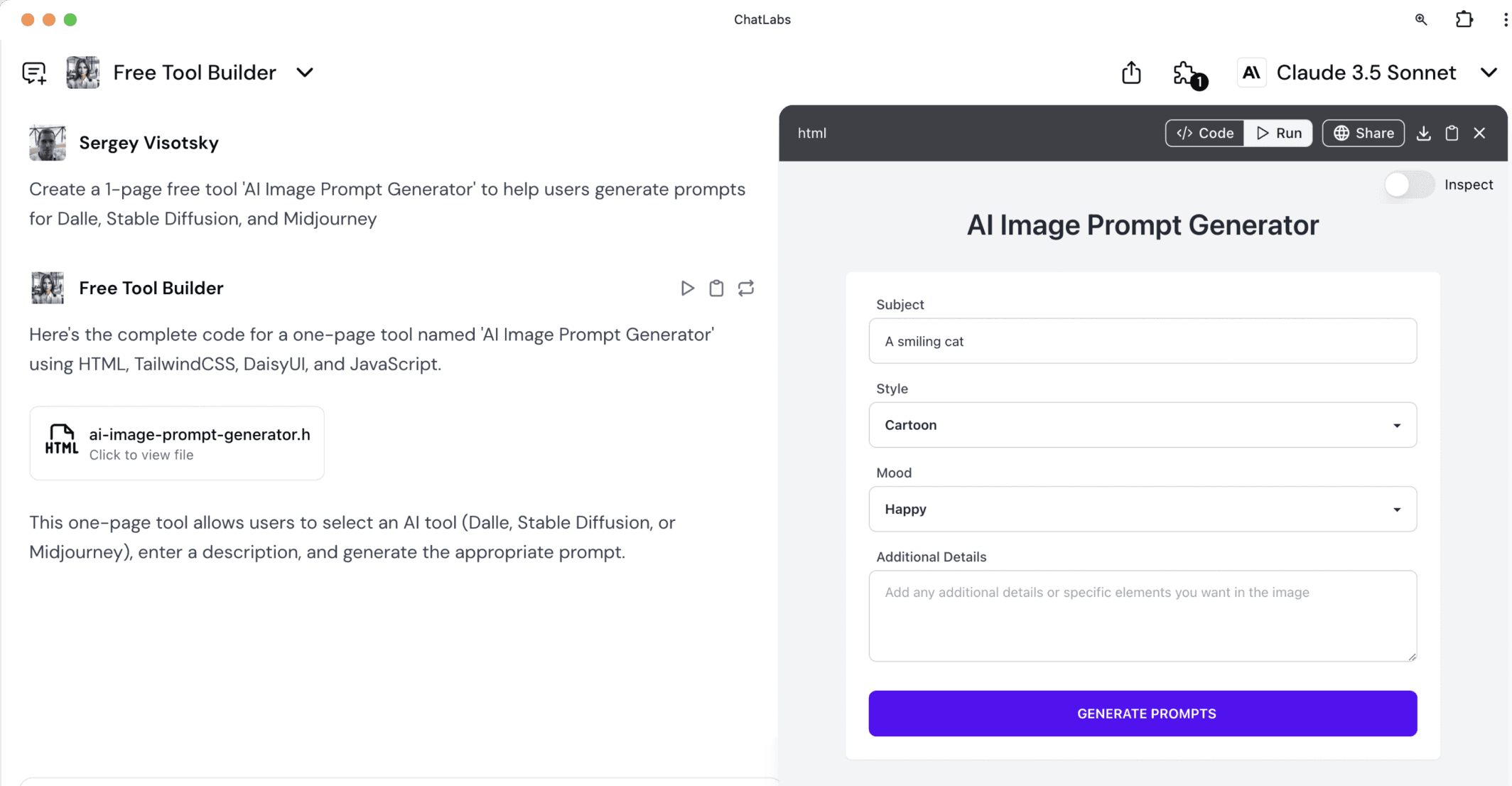This screenshot has height=786, width=1512.
Task: Click the GENERATE PROMPTS button
Action: coord(1144,713)
